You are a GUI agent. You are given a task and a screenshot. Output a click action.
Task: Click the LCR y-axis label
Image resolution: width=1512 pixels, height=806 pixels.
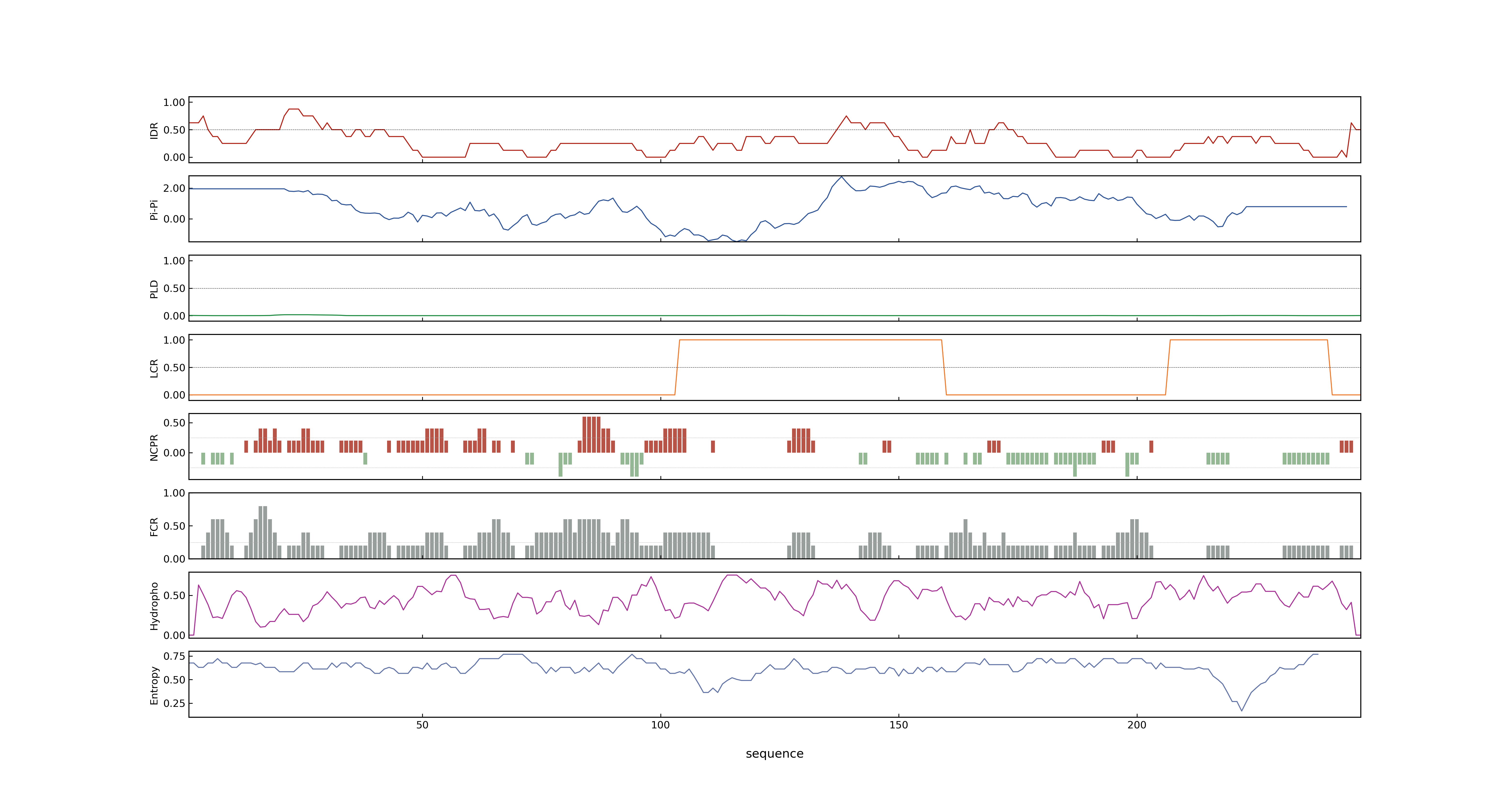point(154,368)
